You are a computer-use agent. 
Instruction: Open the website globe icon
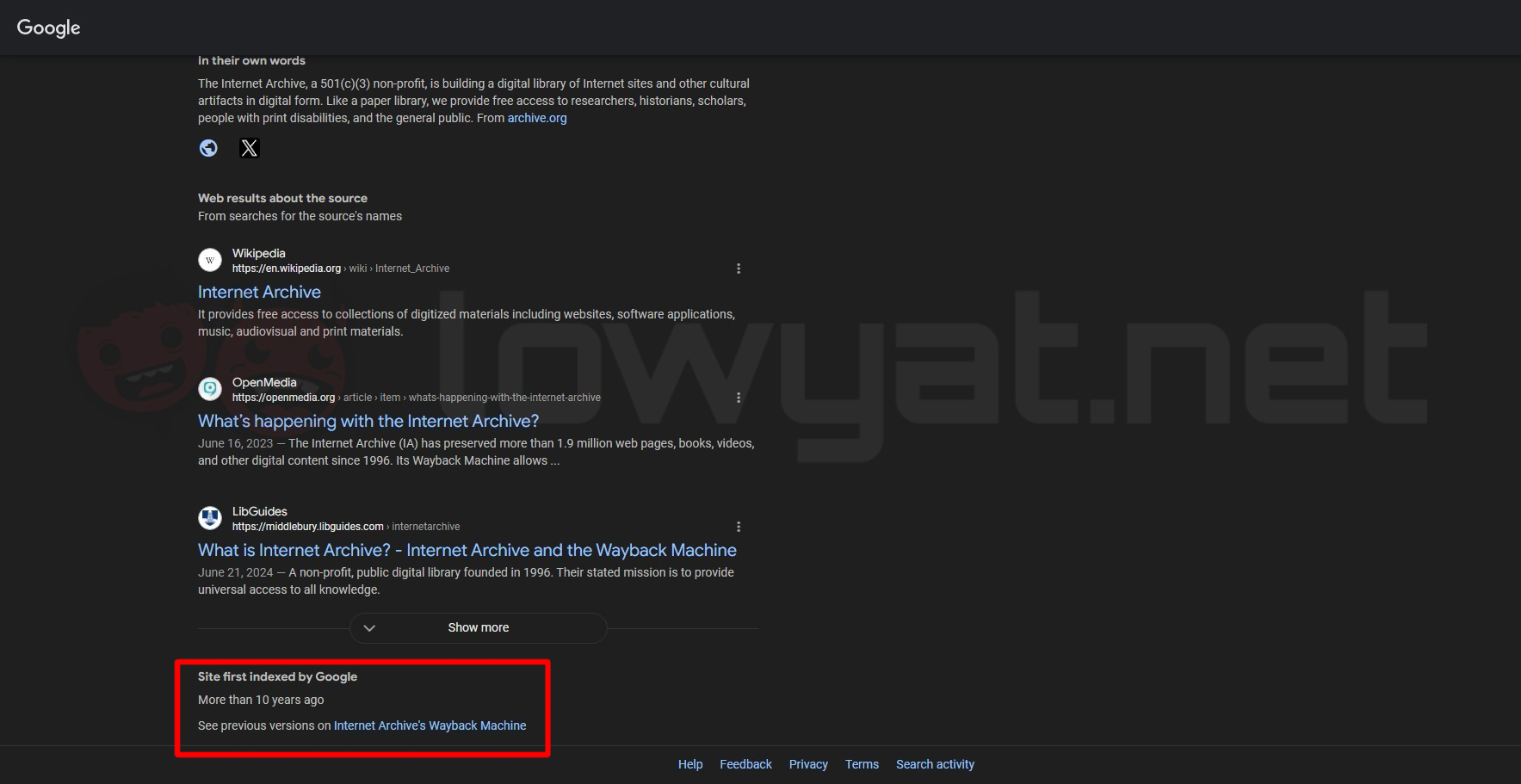click(x=208, y=148)
